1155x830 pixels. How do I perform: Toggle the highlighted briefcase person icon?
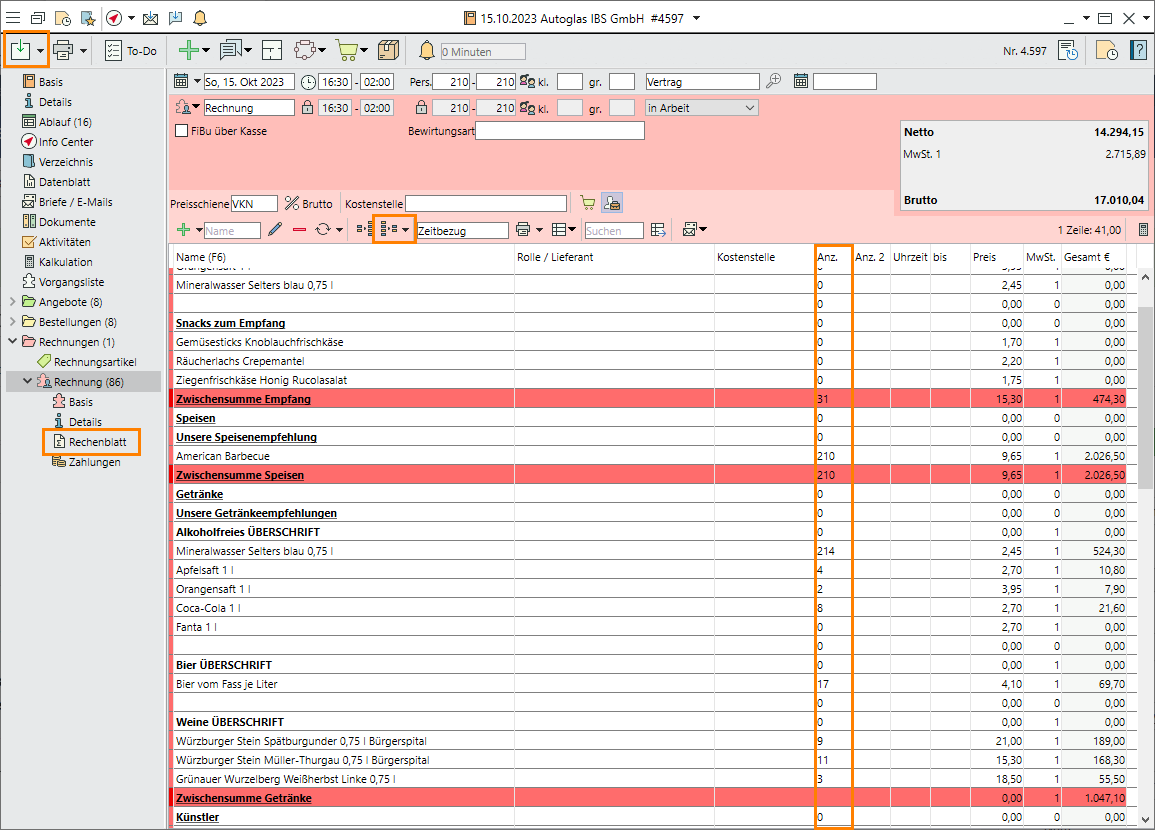coord(613,204)
